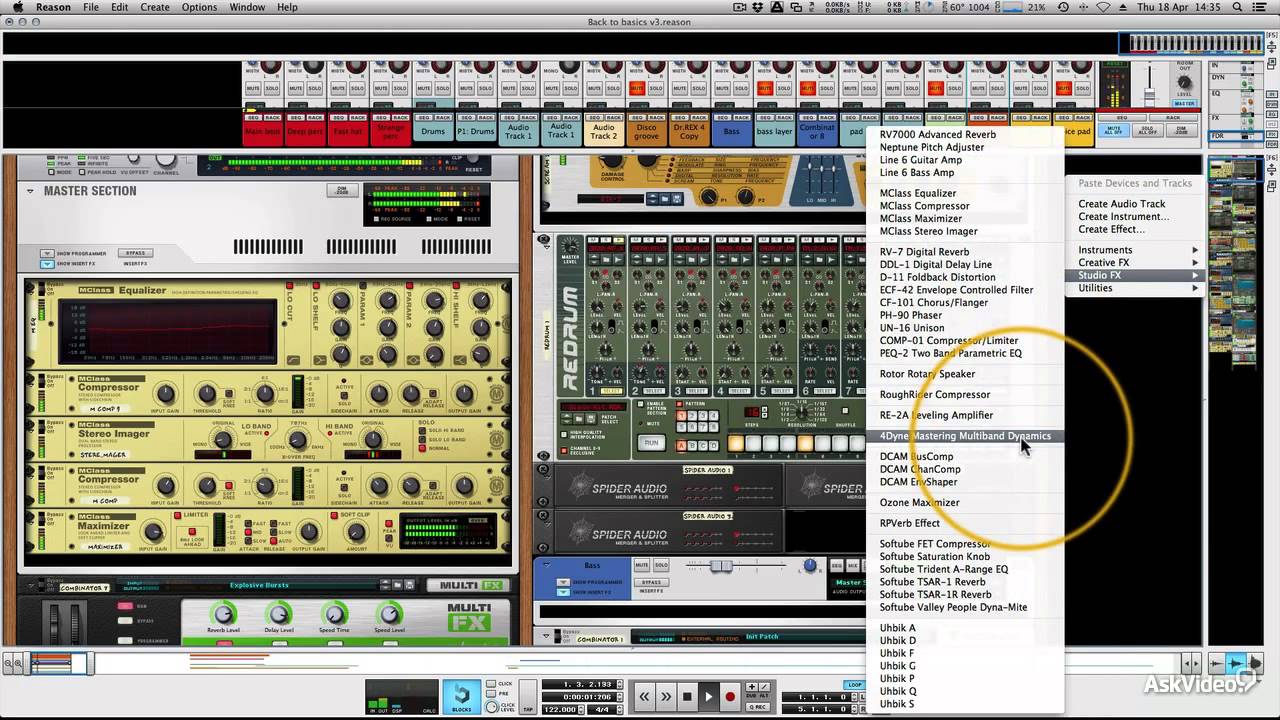The height and width of the screenshot is (720, 1280).
Task: Click Create Instrument... in the context menu
Action: pos(1124,216)
